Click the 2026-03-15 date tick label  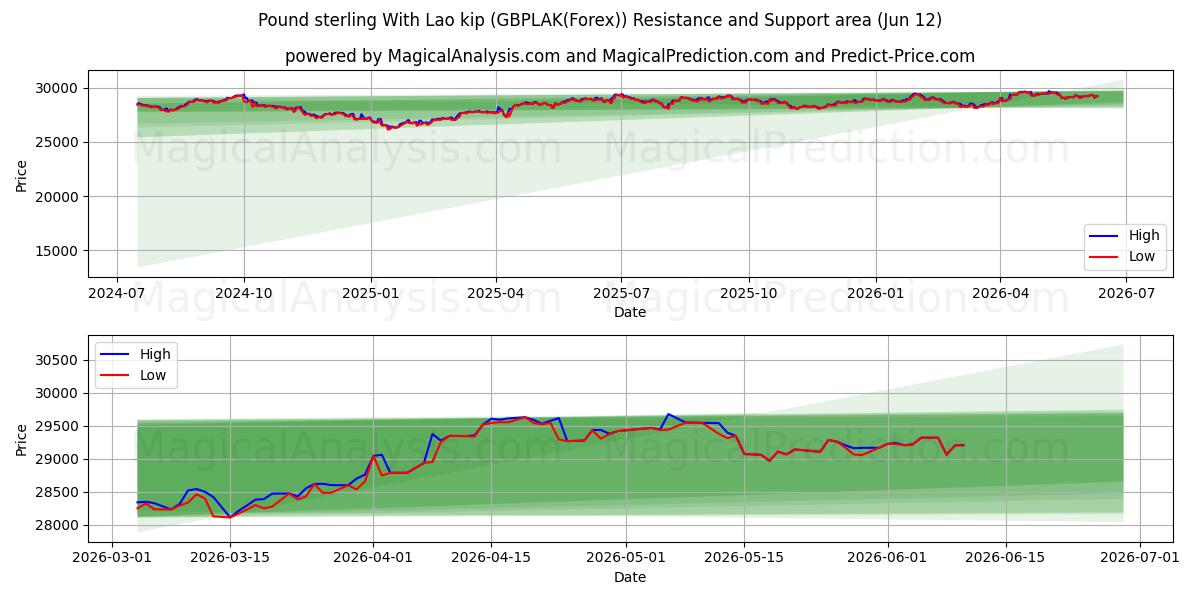(x=230, y=558)
